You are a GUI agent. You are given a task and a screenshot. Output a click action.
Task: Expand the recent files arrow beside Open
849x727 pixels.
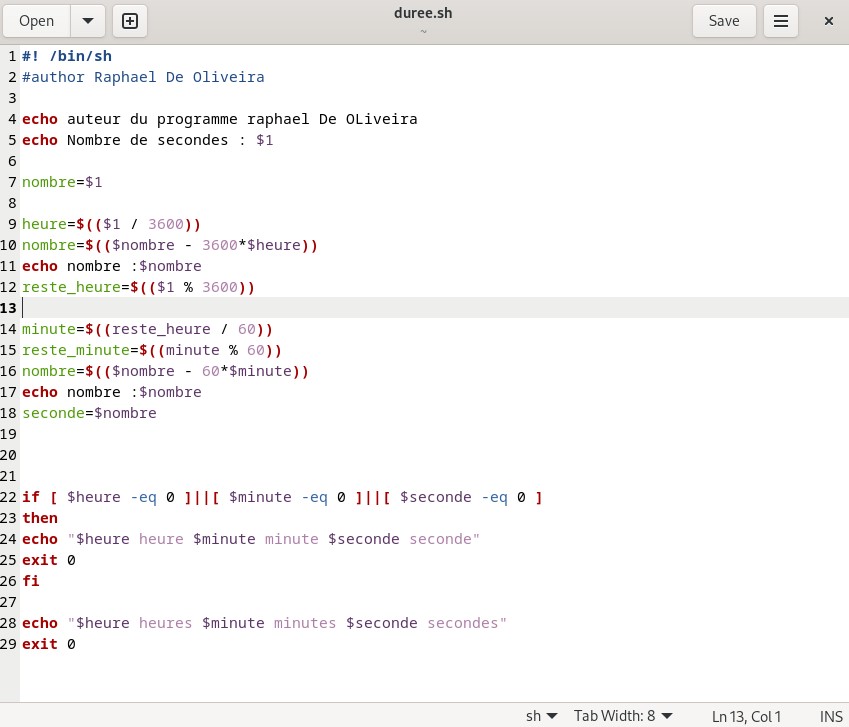(x=88, y=21)
